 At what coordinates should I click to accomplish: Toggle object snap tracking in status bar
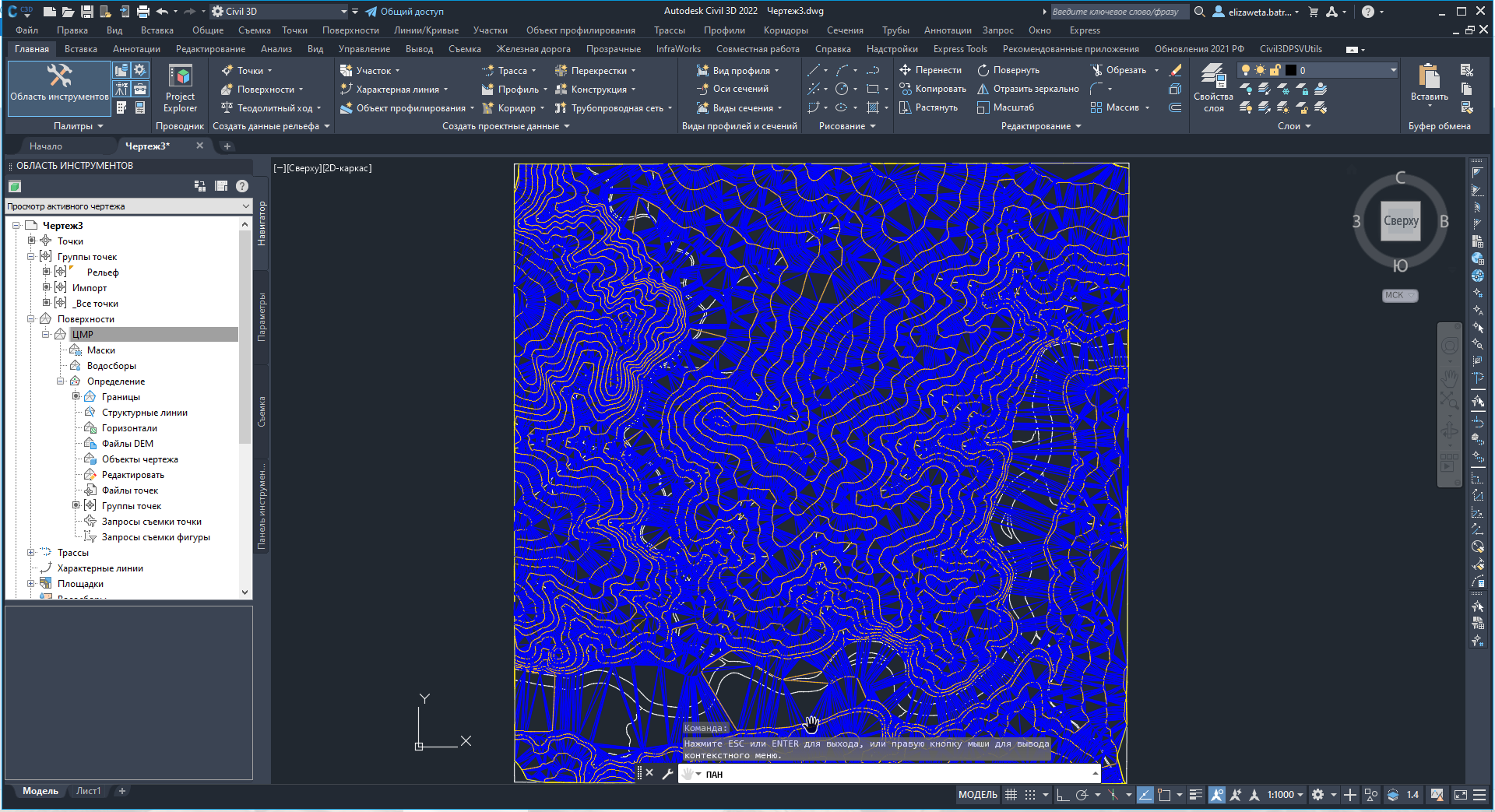coord(1145,795)
